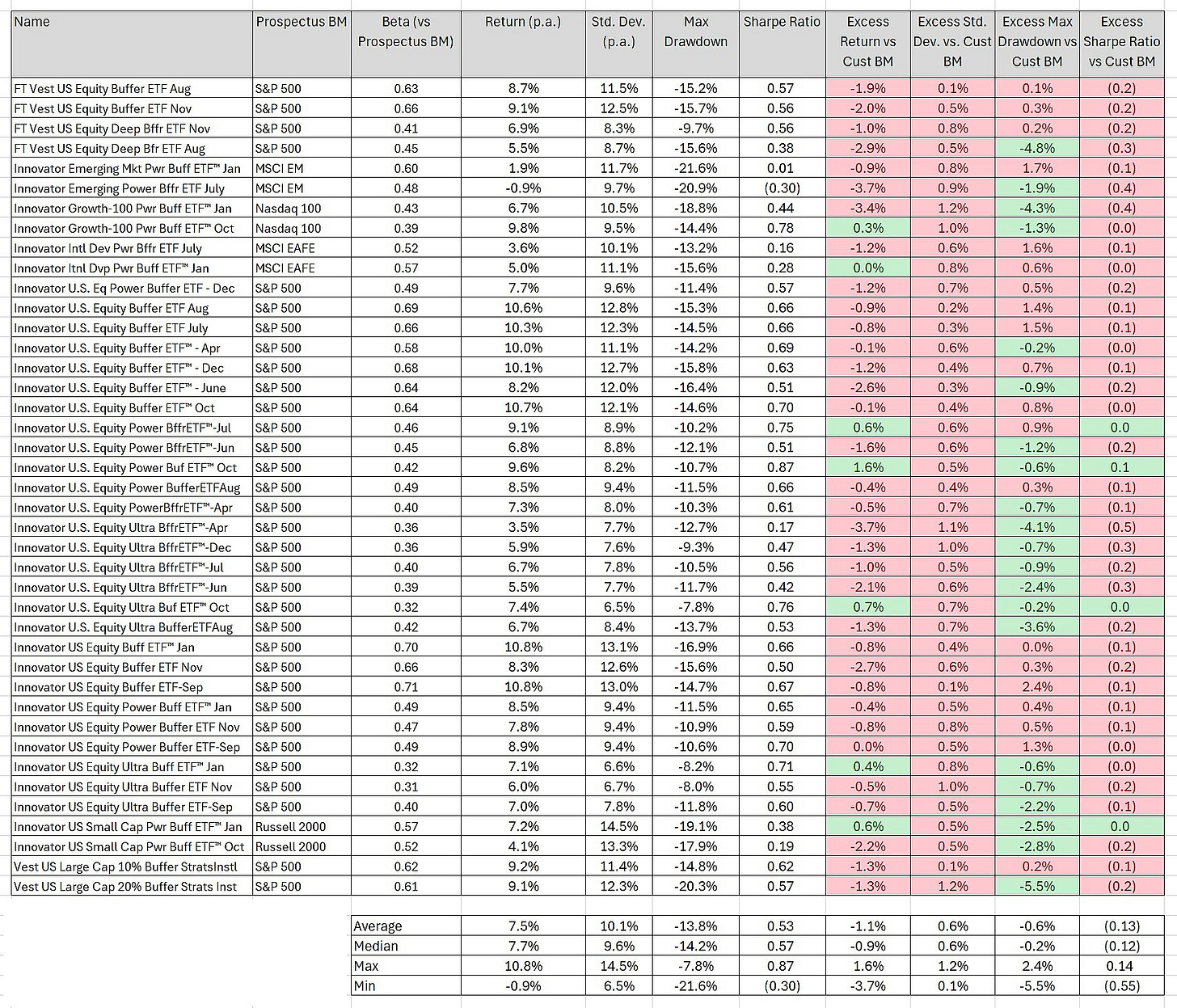Select 'Excess Sharpe Ratio vs Cust BM' header
The height and width of the screenshot is (1008, 1177).
pos(1122,44)
